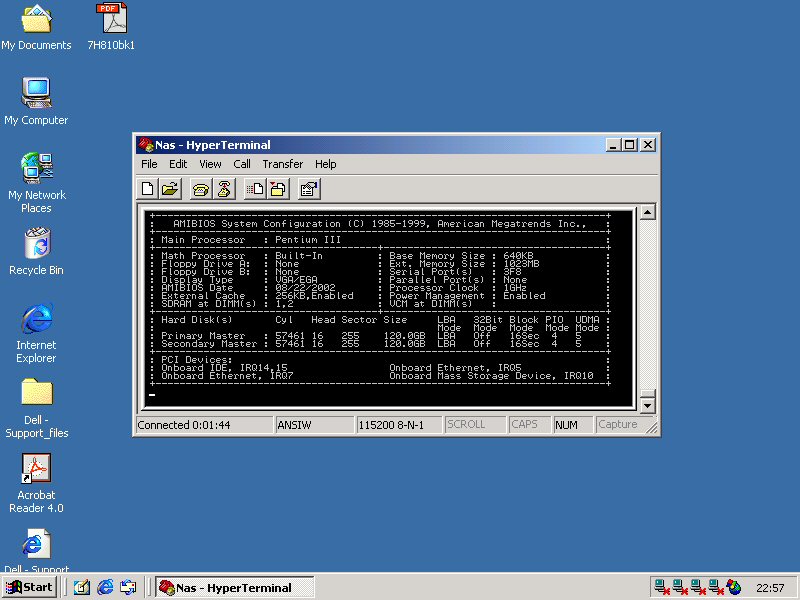Click the Pentium III processor text

tap(308, 240)
